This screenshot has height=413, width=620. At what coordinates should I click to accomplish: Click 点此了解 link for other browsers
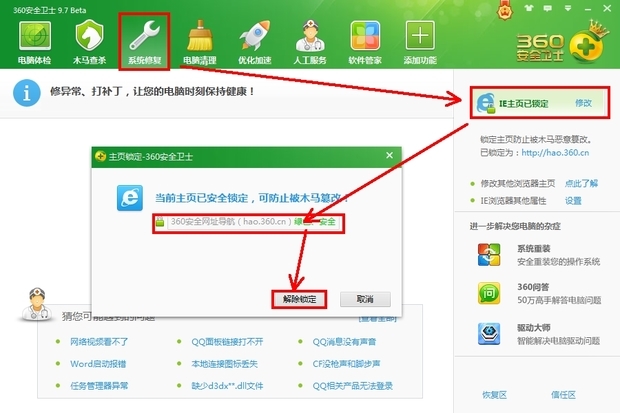581,183
